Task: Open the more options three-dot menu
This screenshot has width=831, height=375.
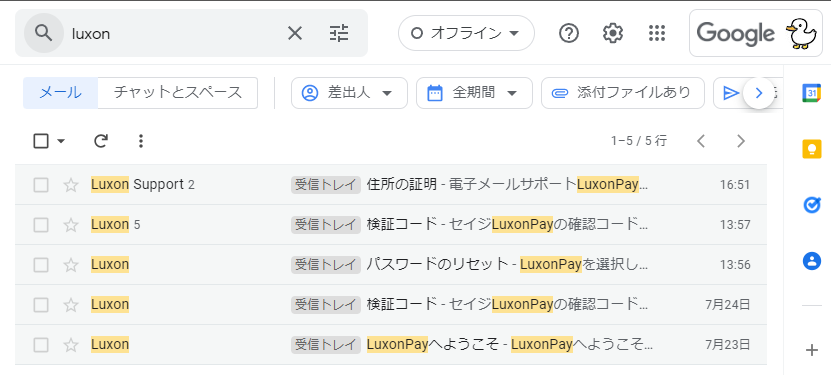Action: pos(140,141)
